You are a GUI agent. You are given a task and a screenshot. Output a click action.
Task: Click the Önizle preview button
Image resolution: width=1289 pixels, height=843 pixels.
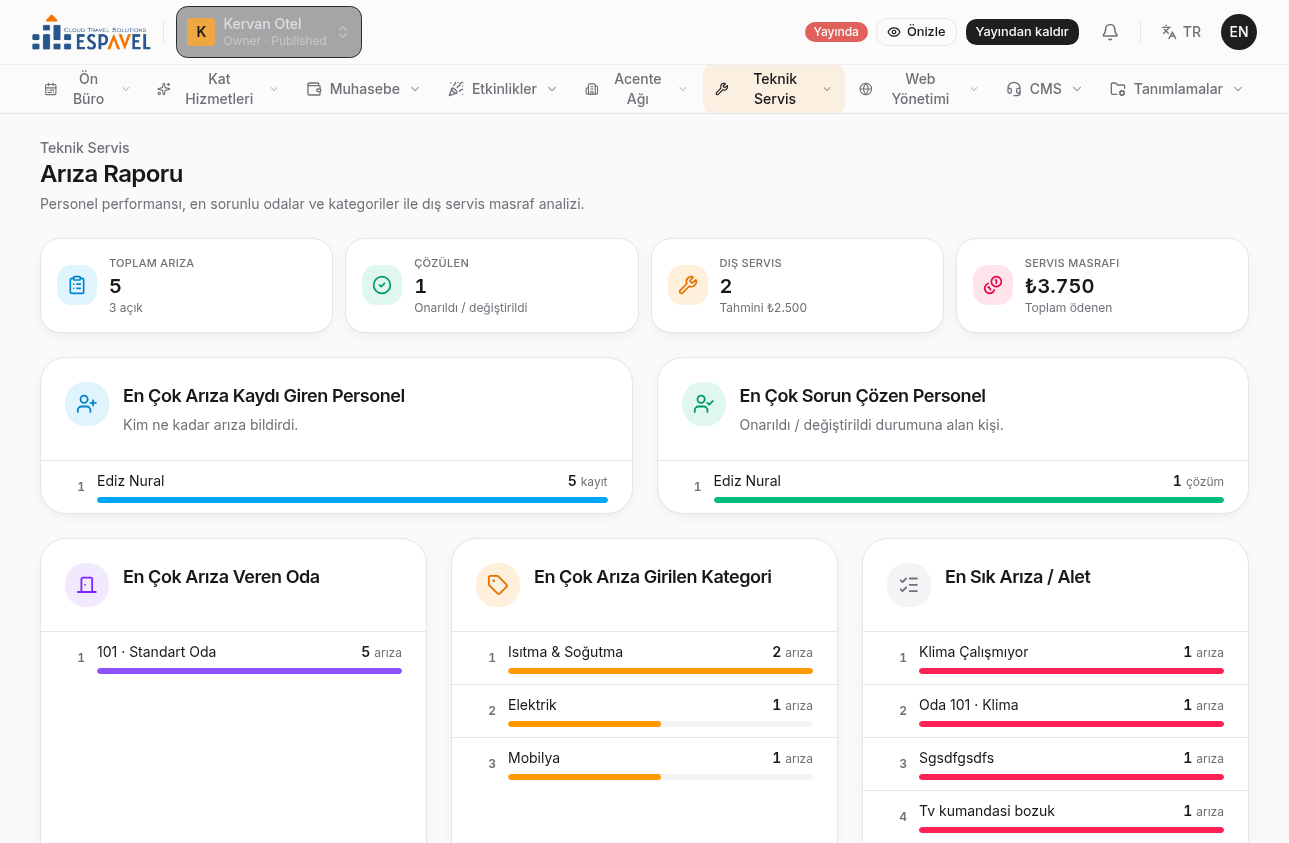coord(916,32)
